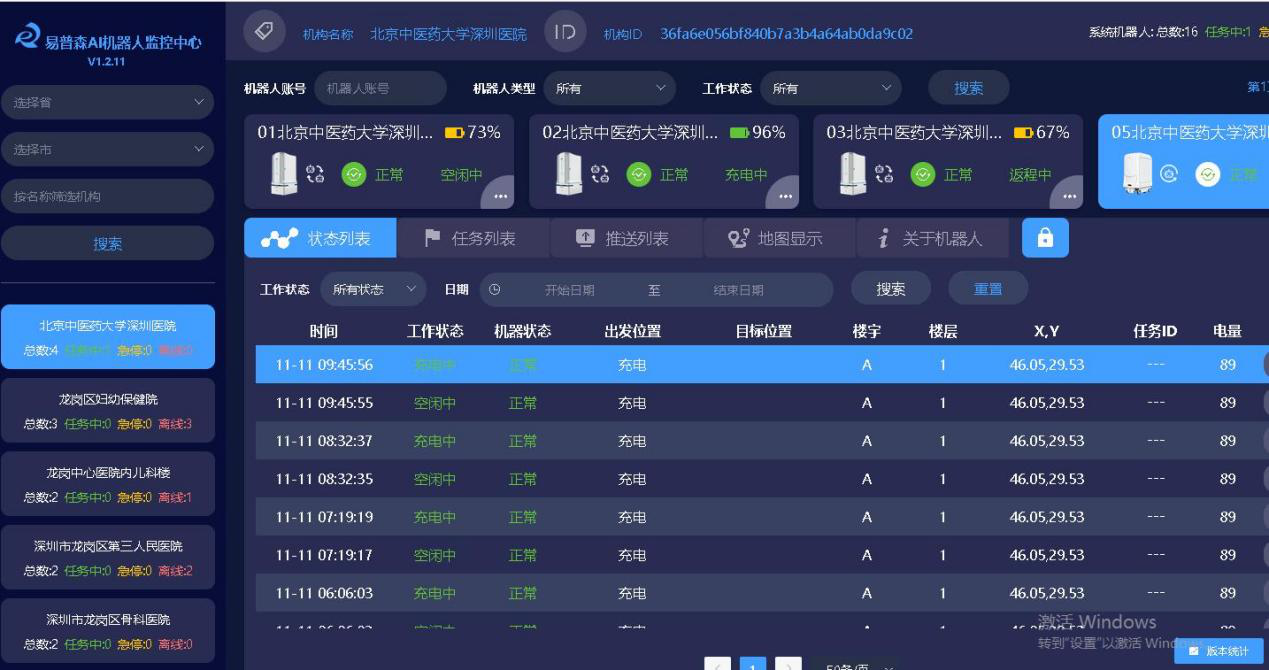Viewport: 1269px width, 670px height.
Task: Click the 11-11 09:45:56 time cell
Action: [x=324, y=365]
